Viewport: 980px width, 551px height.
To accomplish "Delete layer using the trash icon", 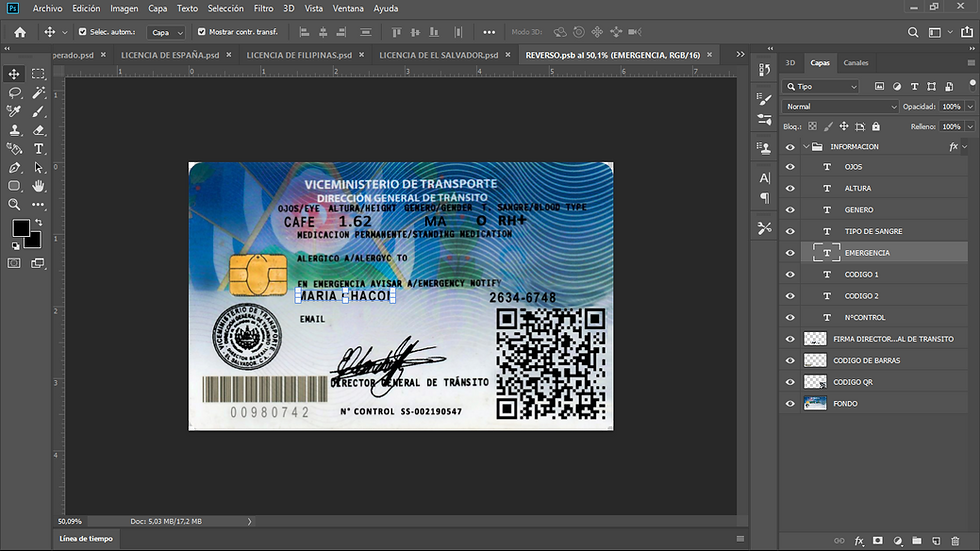I will [955, 541].
